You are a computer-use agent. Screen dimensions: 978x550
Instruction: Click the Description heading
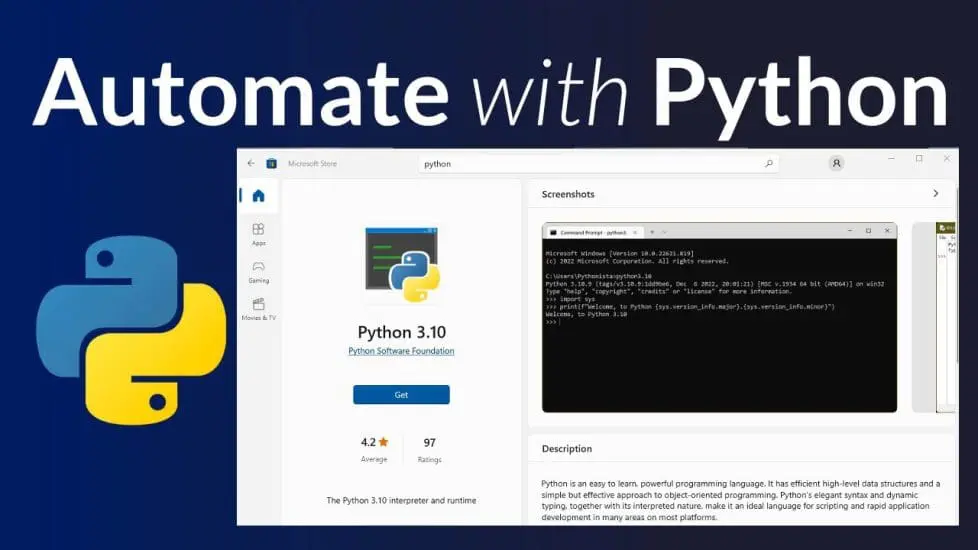[566, 448]
